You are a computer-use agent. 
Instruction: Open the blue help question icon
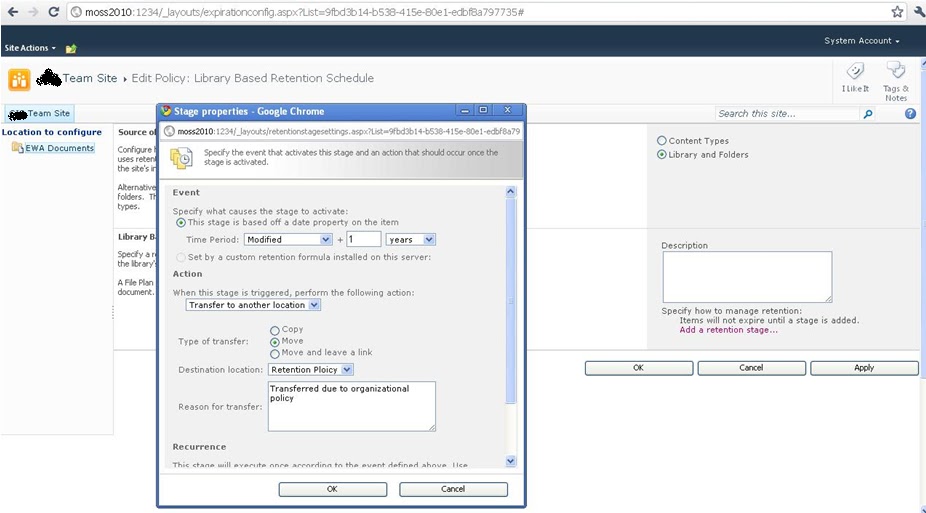point(910,113)
